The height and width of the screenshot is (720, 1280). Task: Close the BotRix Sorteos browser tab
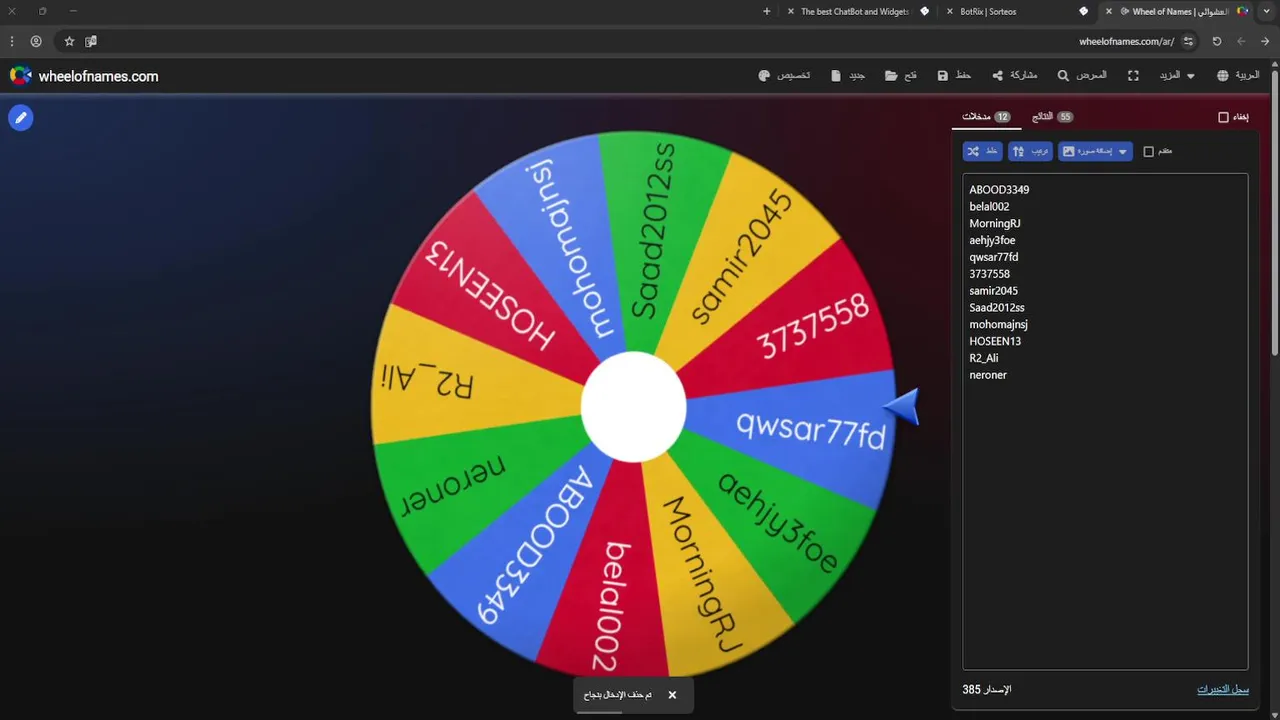[949, 11]
